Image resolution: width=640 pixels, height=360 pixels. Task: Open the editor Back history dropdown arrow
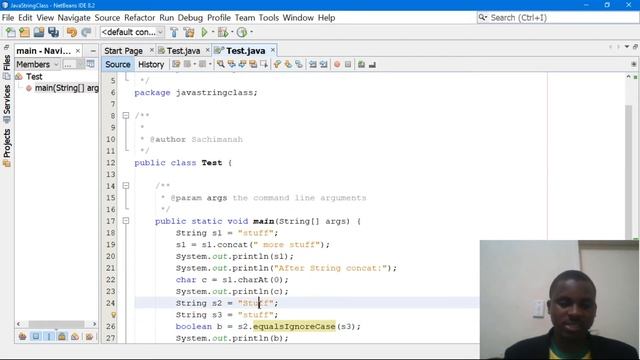pos(194,64)
